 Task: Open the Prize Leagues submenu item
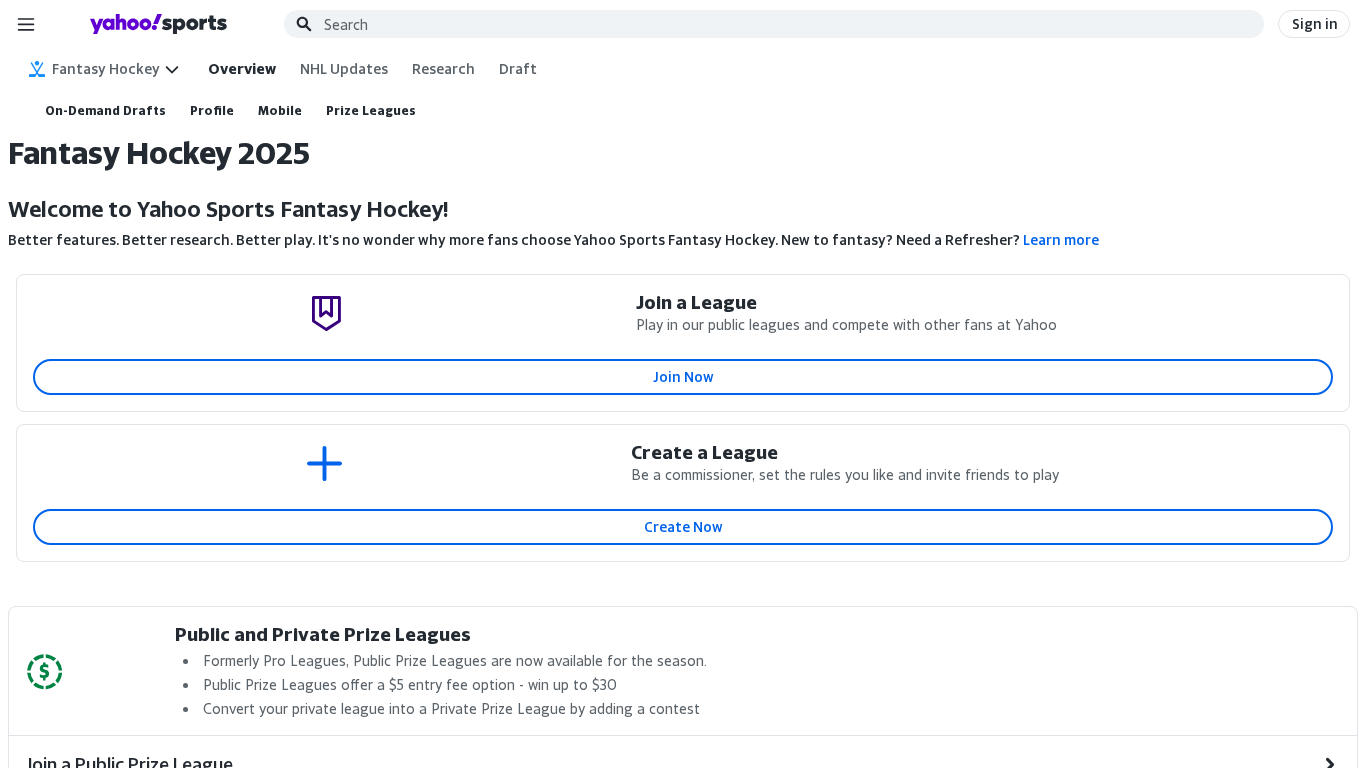(x=371, y=111)
